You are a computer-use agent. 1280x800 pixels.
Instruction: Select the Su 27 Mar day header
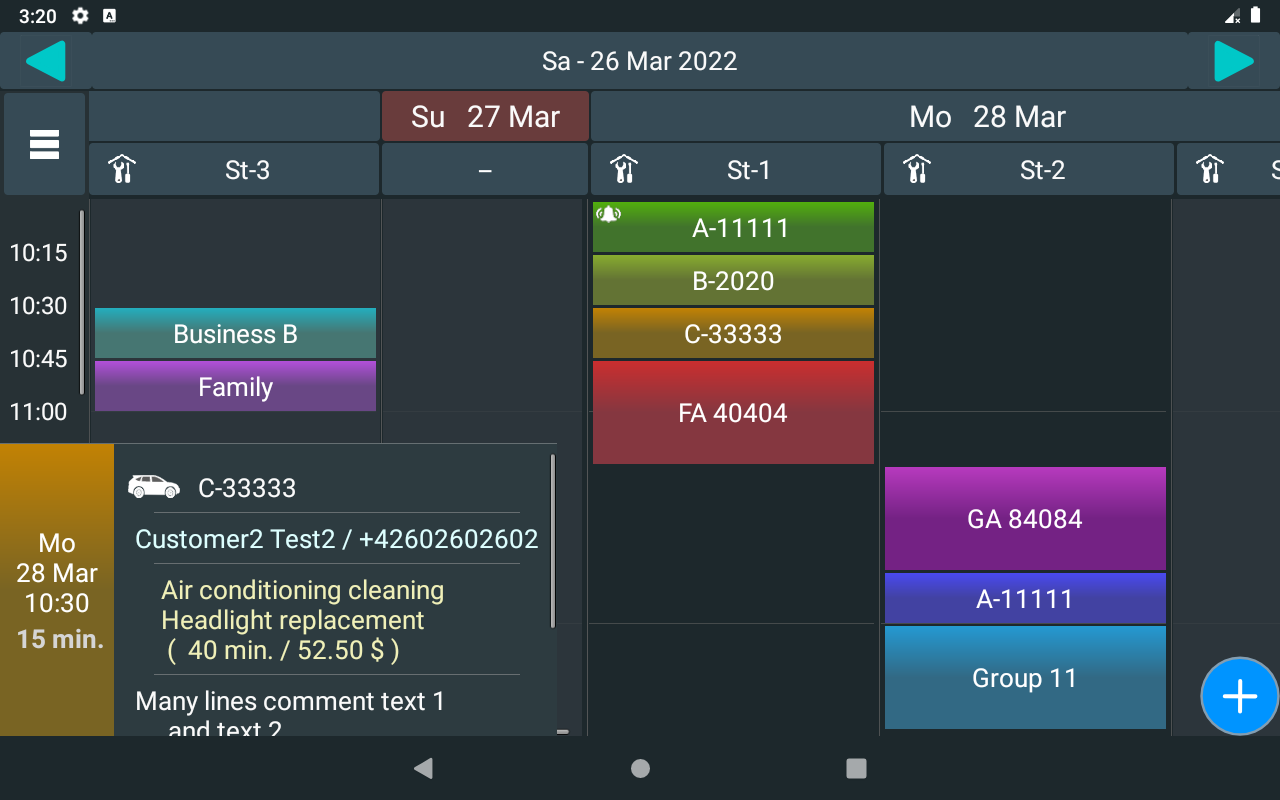tap(486, 117)
